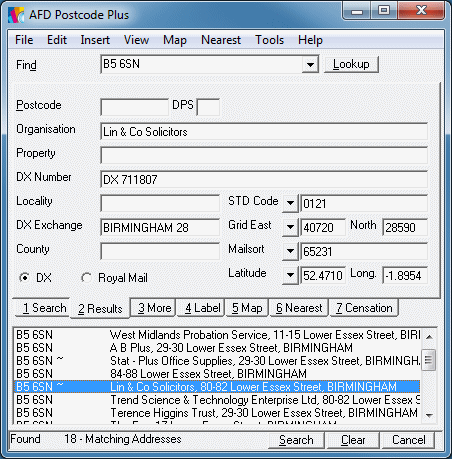Focus the Postcode input field
Image resolution: width=452 pixels, height=459 pixels.
[135, 107]
